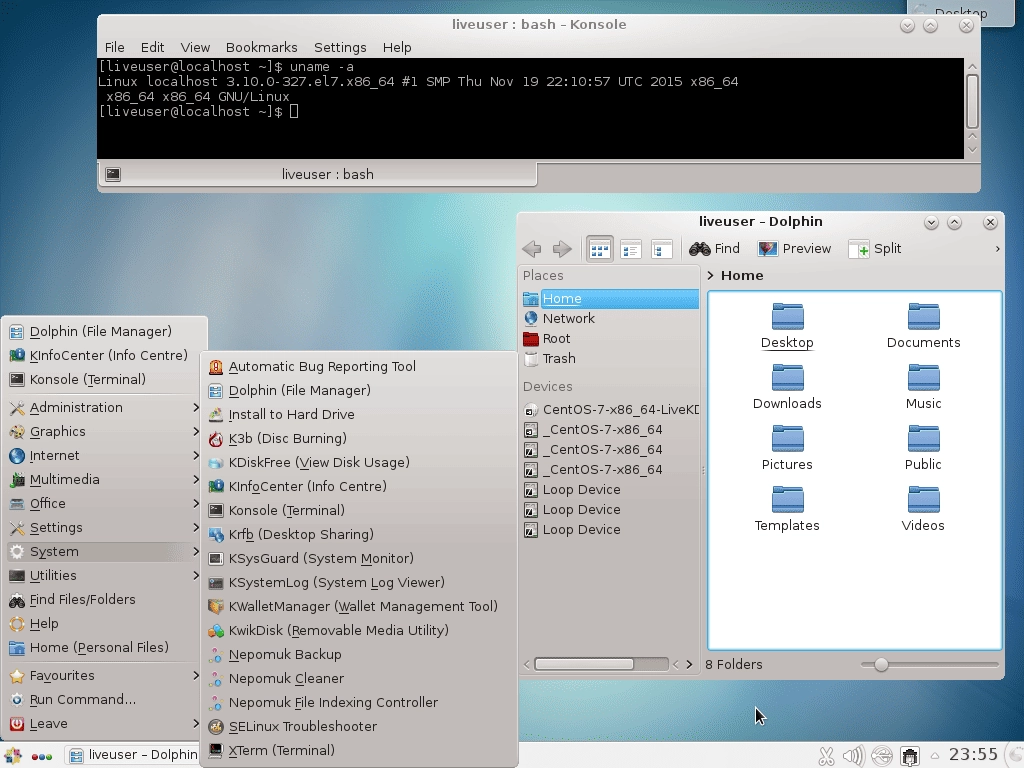The height and width of the screenshot is (768, 1024).
Task: Expand the Utilities submenu
Action: pos(104,576)
